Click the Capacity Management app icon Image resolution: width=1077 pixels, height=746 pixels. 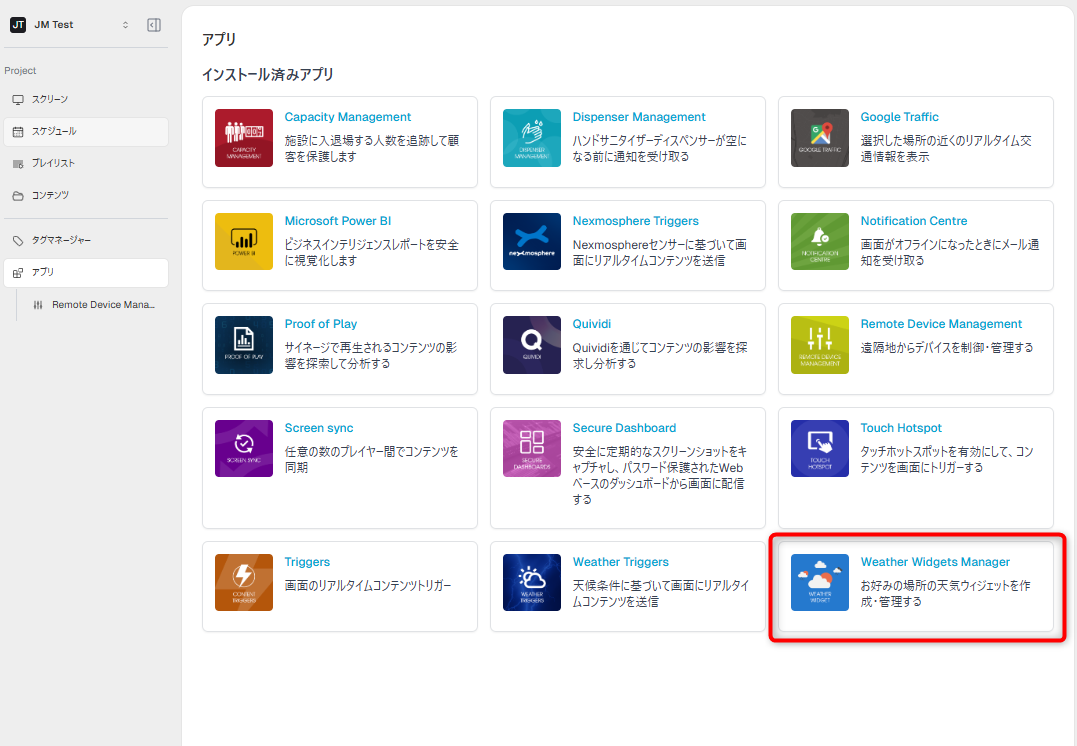[x=244, y=138]
